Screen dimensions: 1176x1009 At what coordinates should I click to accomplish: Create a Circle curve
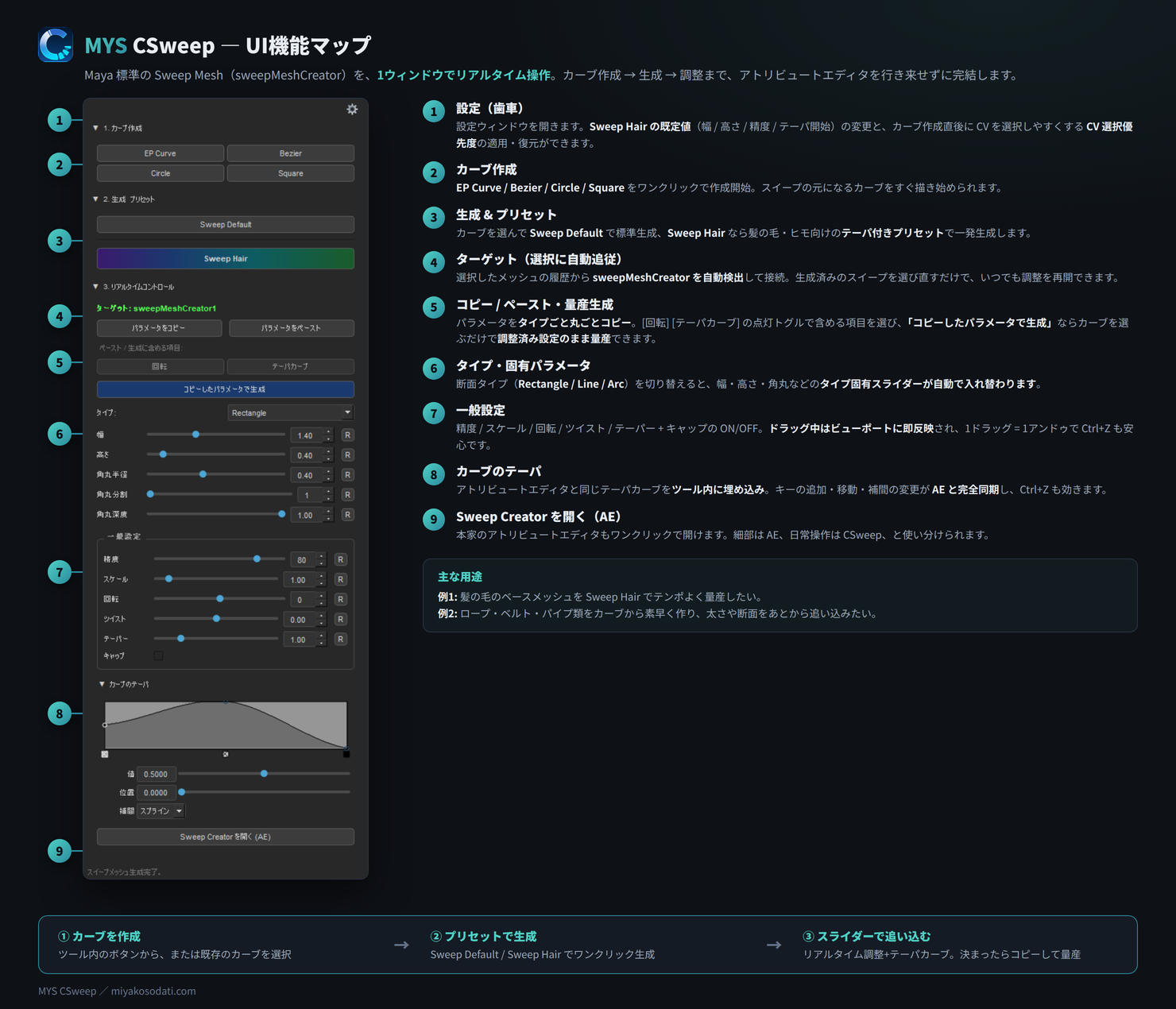[161, 173]
